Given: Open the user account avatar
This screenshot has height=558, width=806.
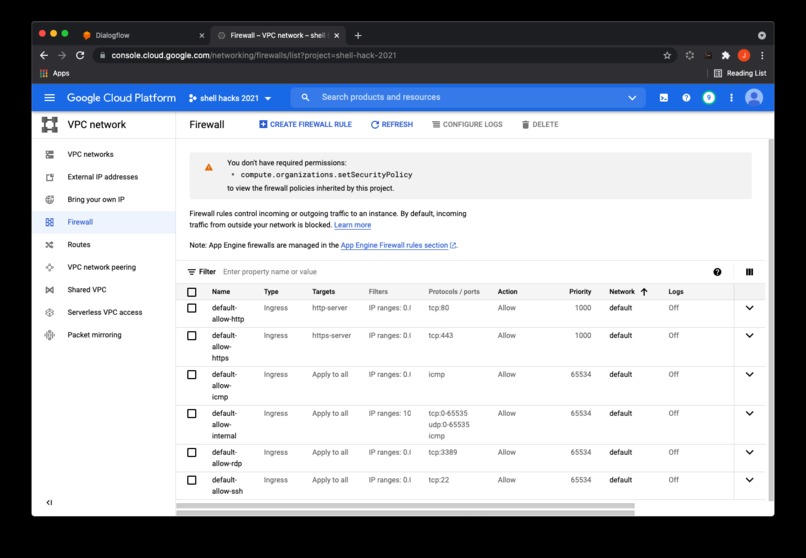Looking at the screenshot, I should click(x=754, y=98).
